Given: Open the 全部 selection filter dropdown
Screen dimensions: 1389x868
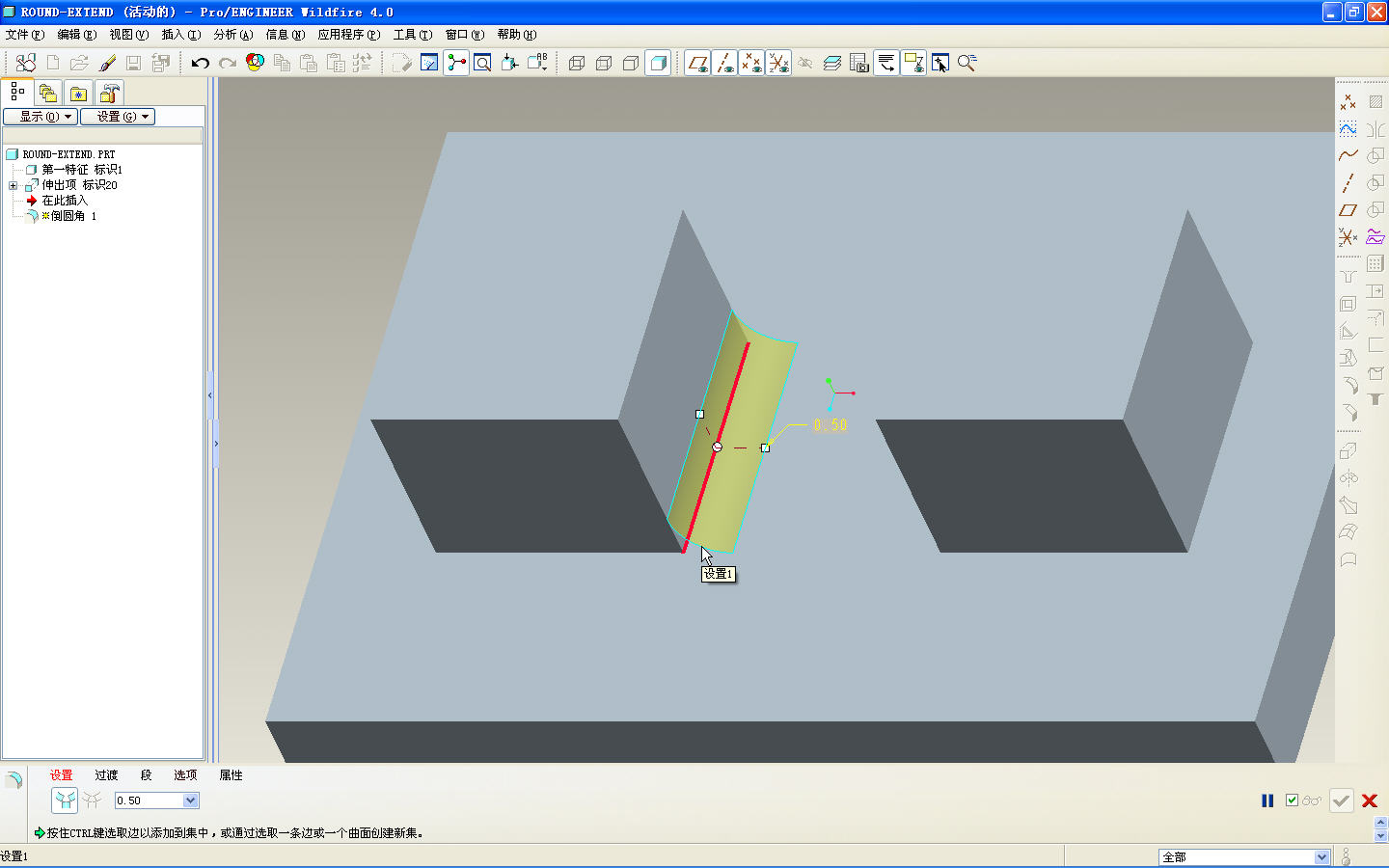Looking at the screenshot, I should (x=1322, y=857).
